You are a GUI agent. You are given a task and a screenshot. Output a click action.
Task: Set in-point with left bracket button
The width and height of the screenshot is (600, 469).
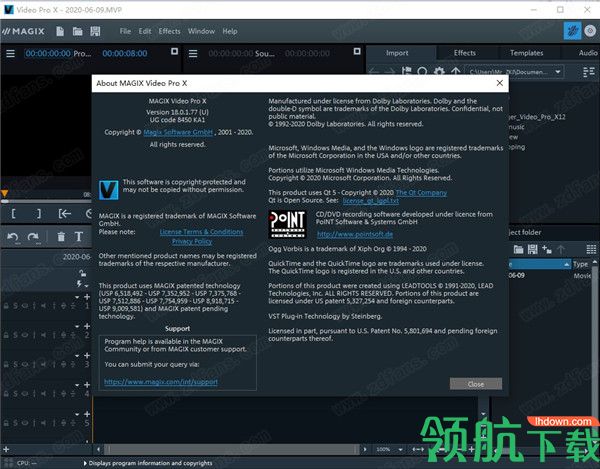click(x=13, y=213)
